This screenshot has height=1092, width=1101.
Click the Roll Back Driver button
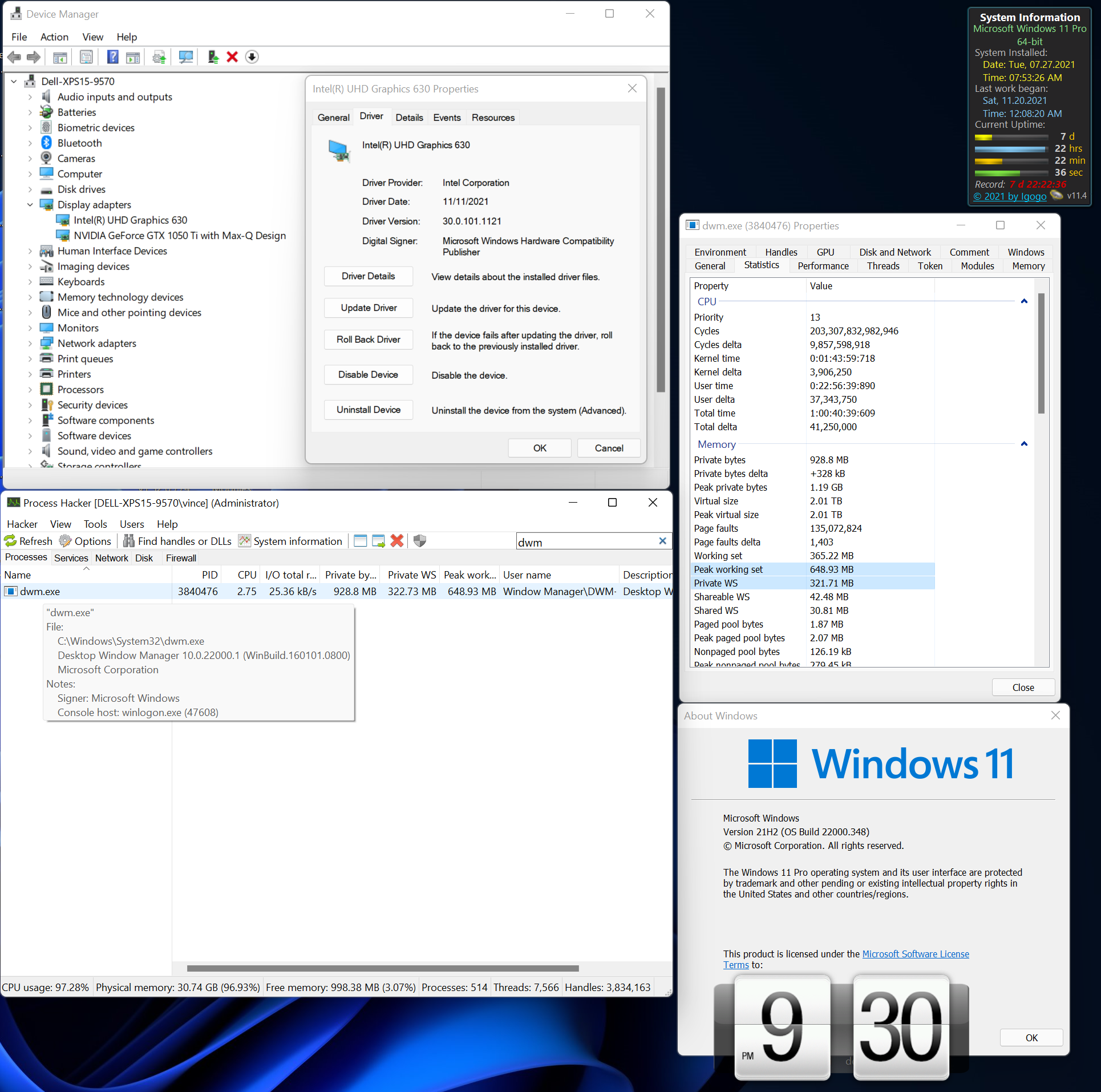point(368,339)
